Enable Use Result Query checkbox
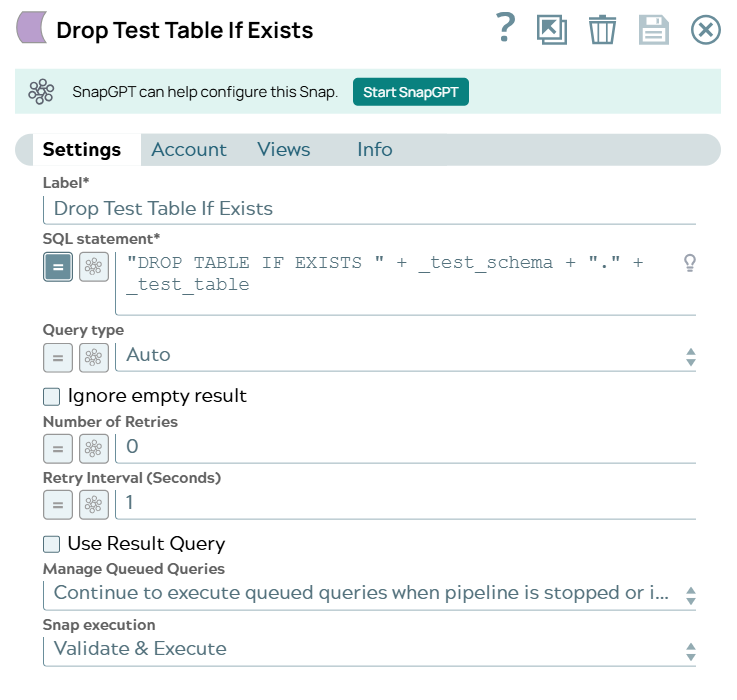 (x=51, y=544)
